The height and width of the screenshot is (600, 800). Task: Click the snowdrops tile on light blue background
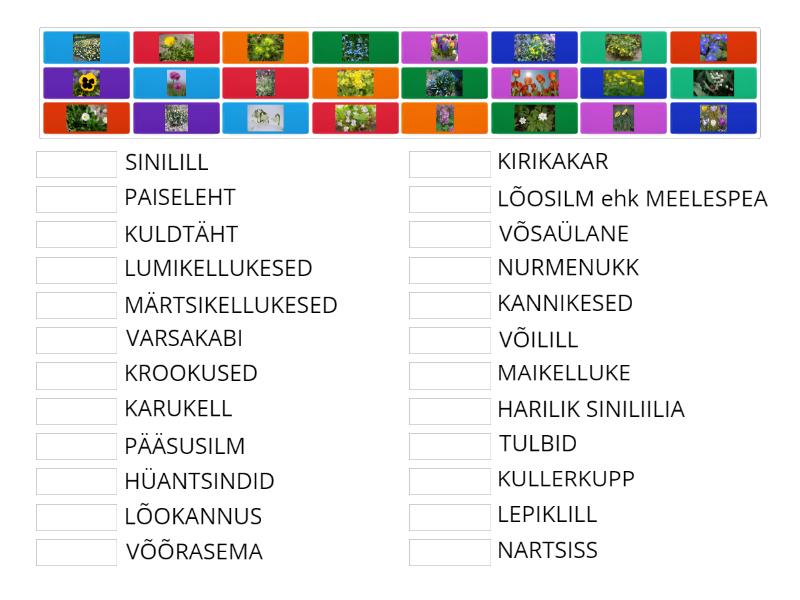tap(265, 119)
